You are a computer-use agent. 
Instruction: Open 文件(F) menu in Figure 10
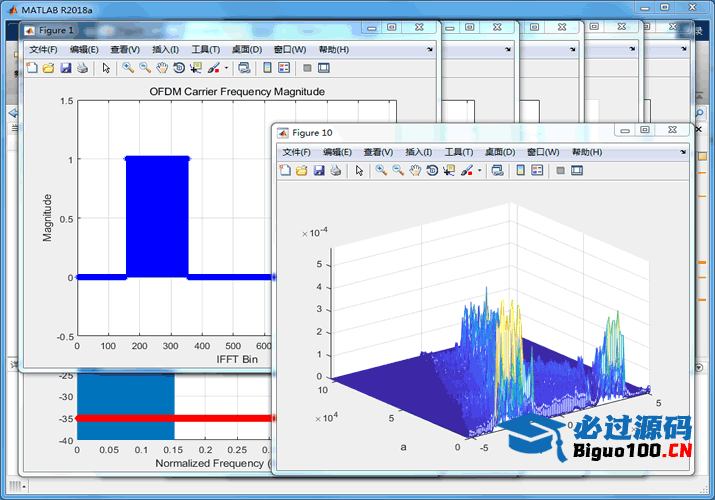point(296,152)
